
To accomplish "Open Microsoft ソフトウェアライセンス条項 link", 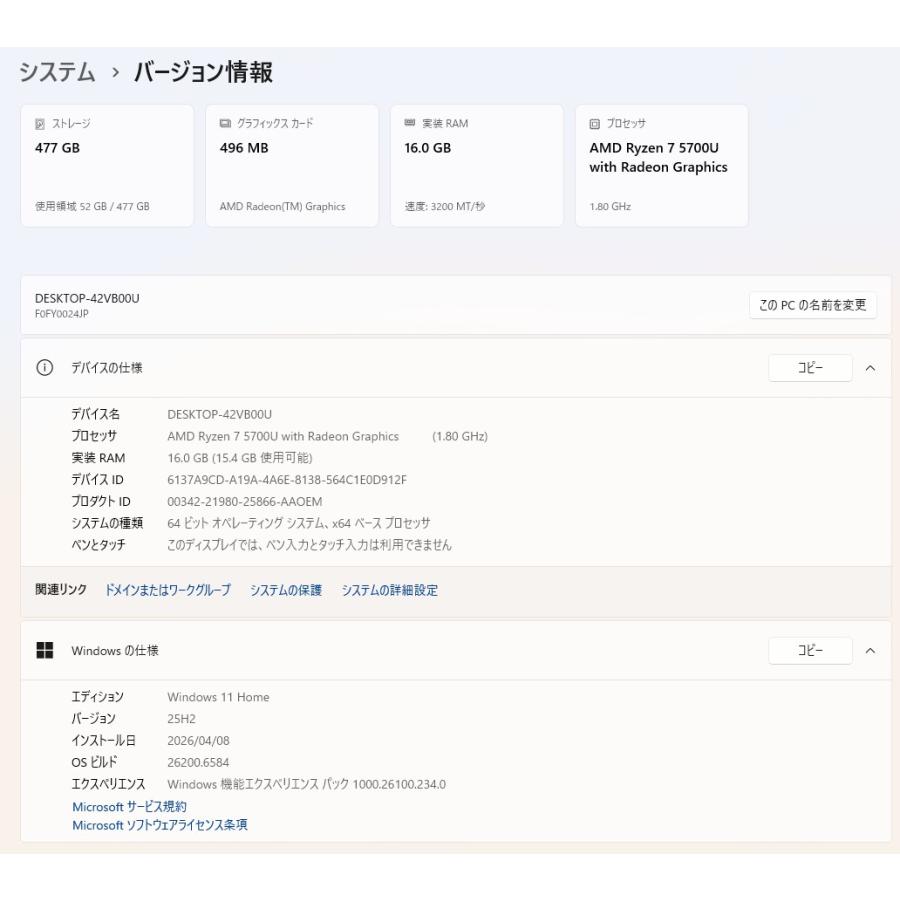I will 160,825.
